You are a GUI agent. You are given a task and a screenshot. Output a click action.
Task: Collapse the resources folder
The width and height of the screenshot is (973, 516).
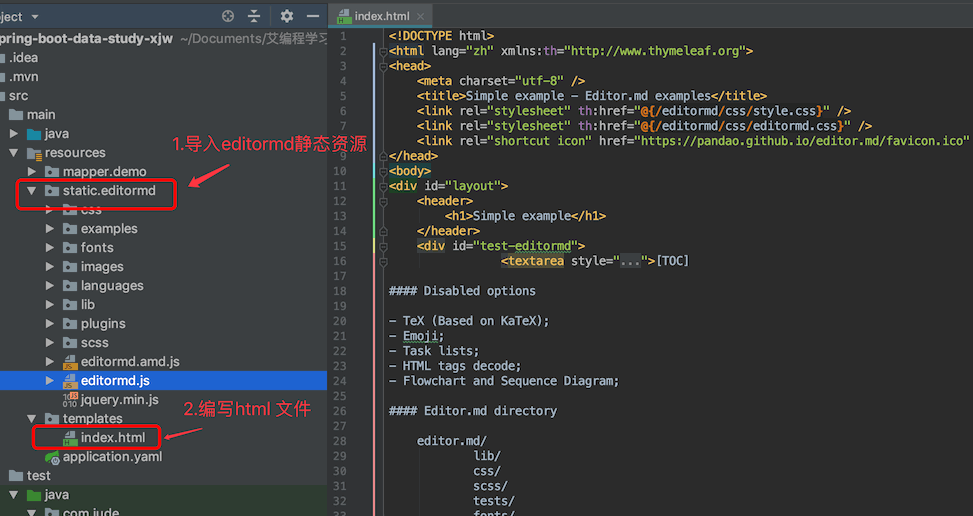14,153
